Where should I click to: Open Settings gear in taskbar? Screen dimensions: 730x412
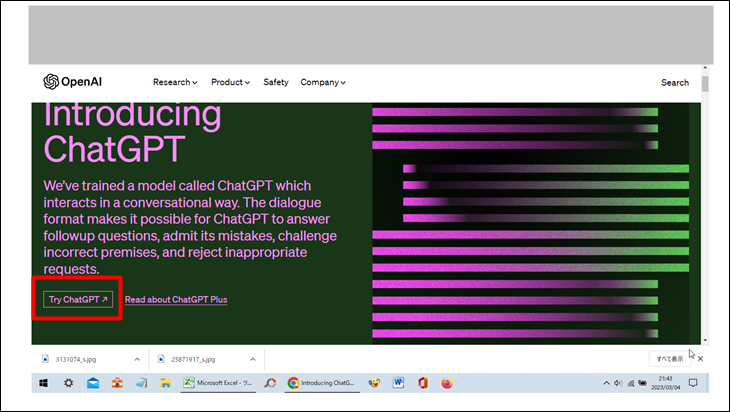pyautogui.click(x=68, y=383)
